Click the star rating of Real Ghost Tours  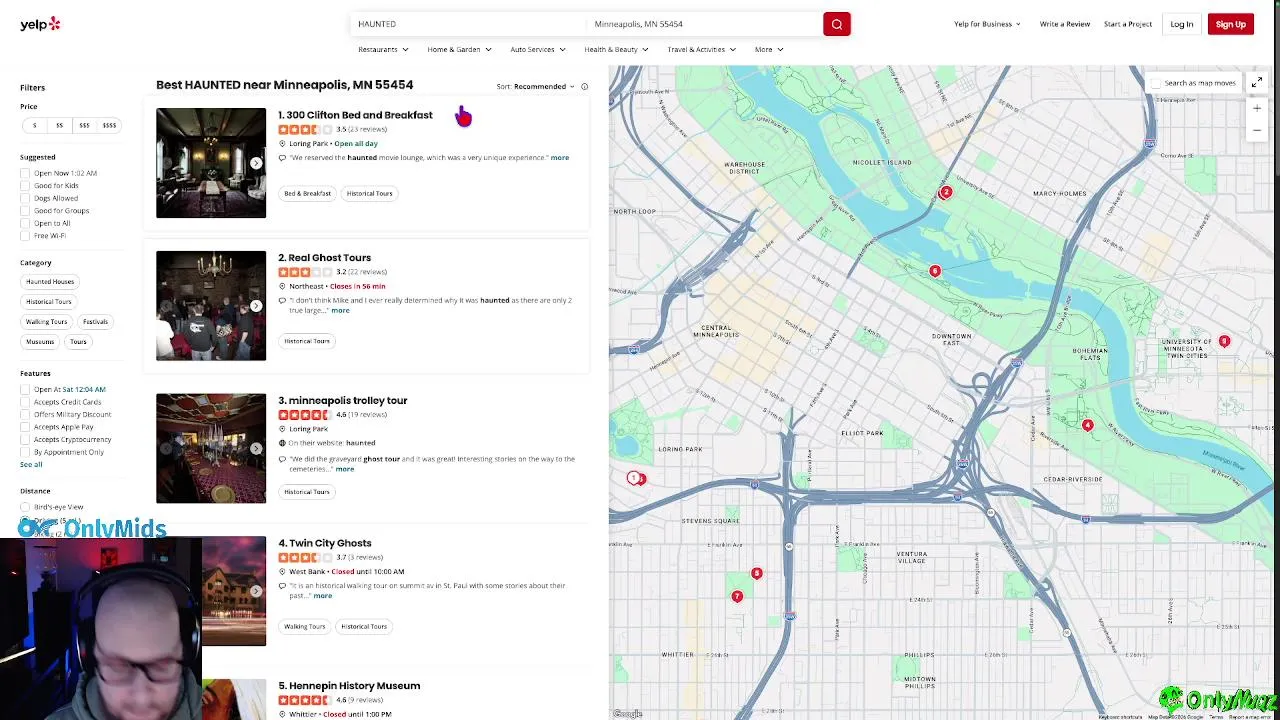[x=305, y=272]
